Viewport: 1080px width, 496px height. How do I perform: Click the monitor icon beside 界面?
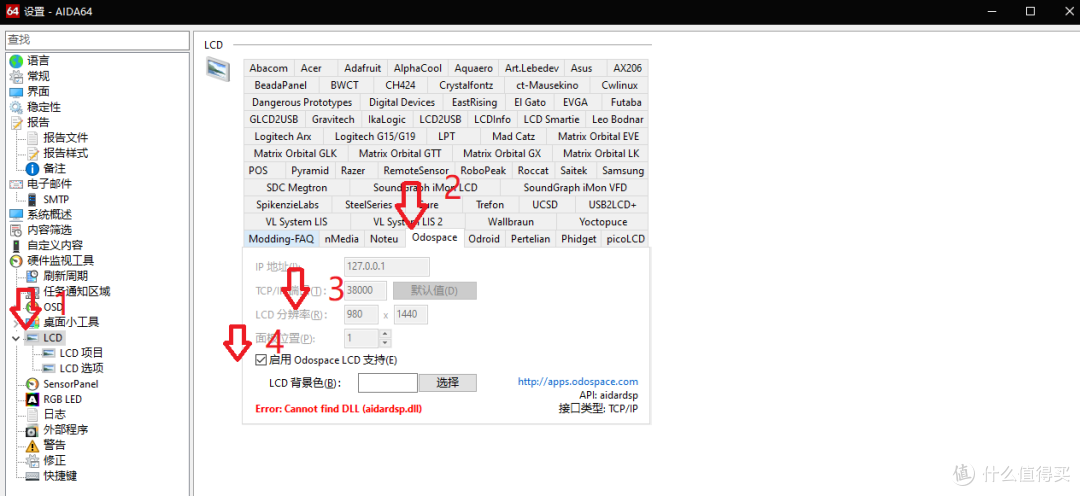coord(16,92)
